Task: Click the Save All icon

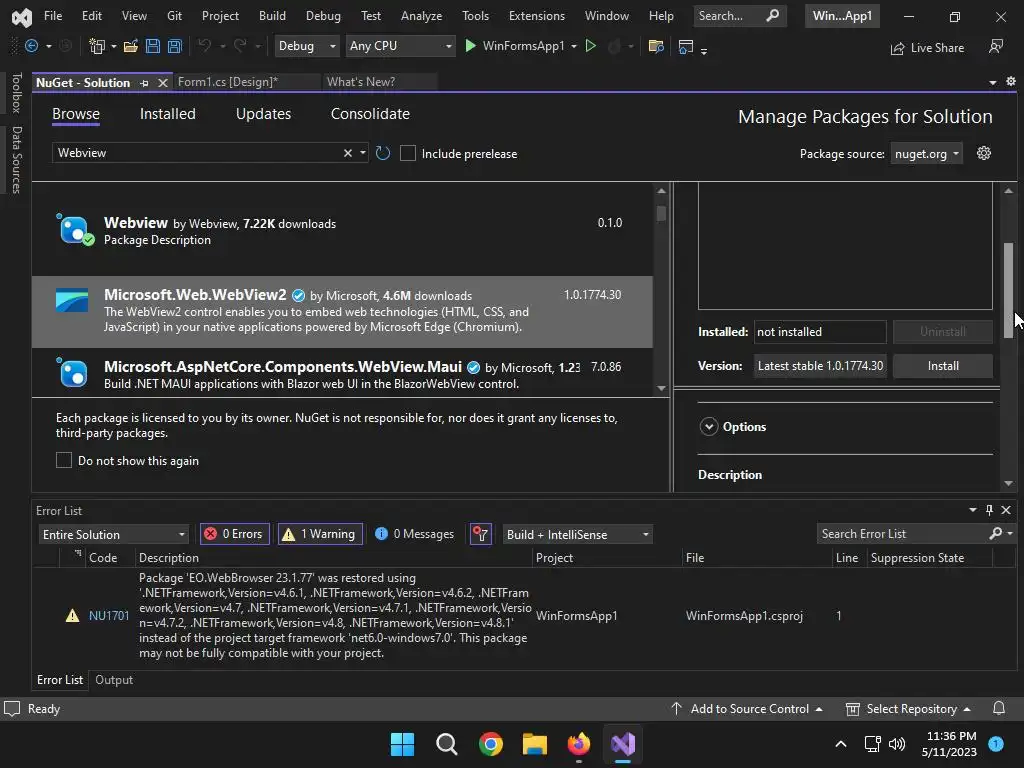Action: [174, 46]
